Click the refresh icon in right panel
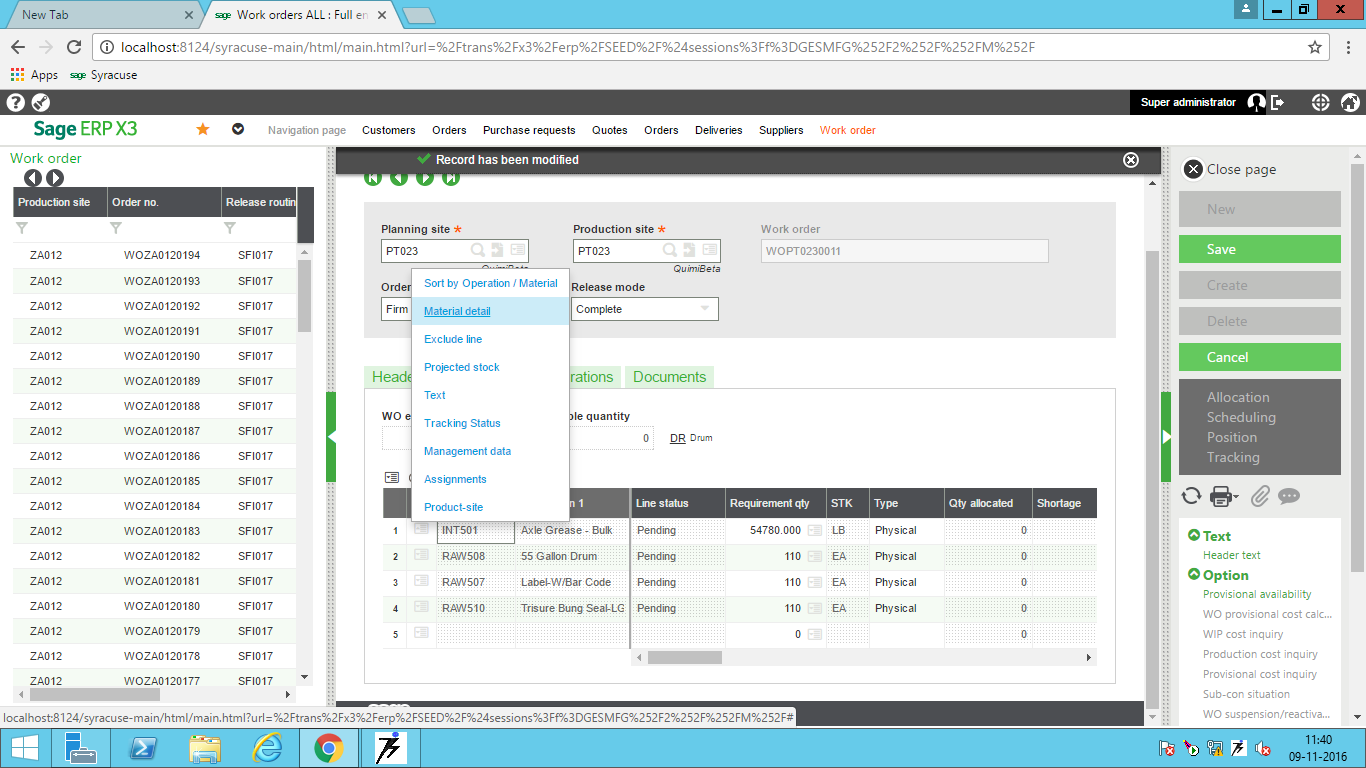Viewport: 1366px width, 768px height. pos(1191,496)
